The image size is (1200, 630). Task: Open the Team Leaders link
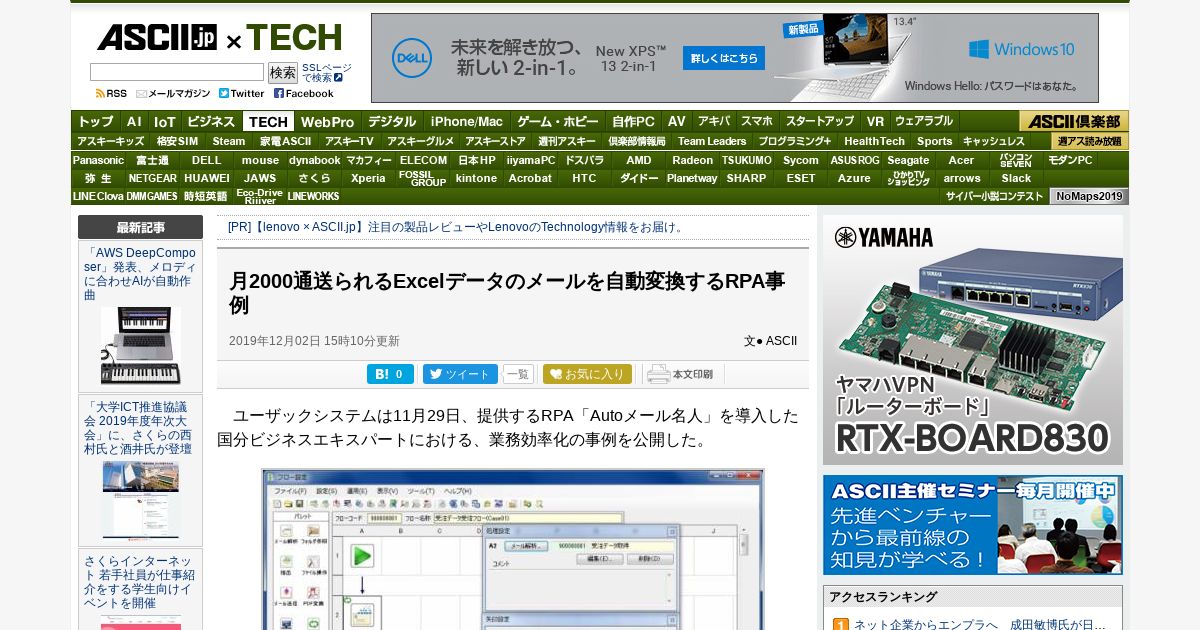[712, 141]
